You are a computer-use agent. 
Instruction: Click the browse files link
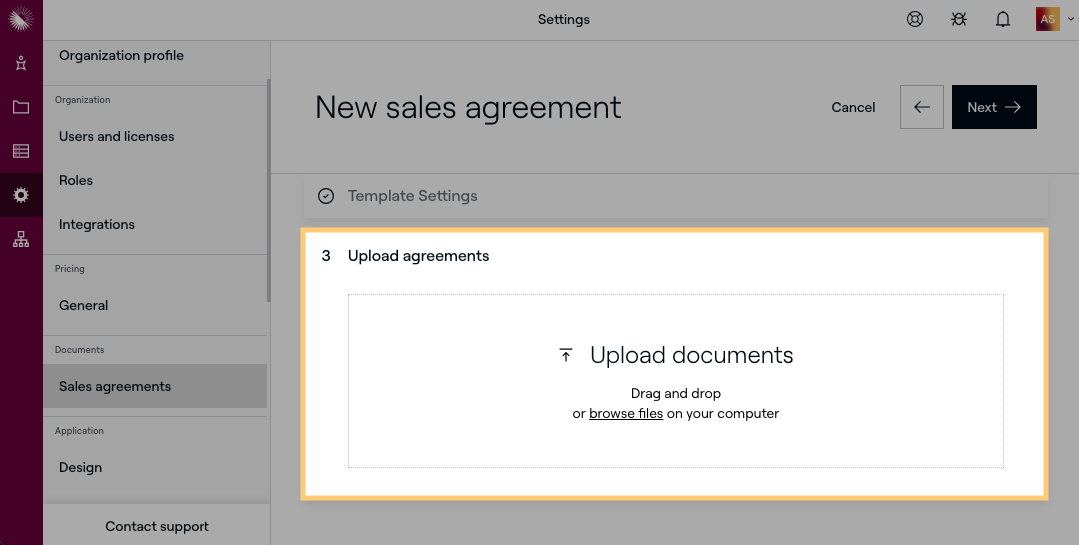point(626,413)
